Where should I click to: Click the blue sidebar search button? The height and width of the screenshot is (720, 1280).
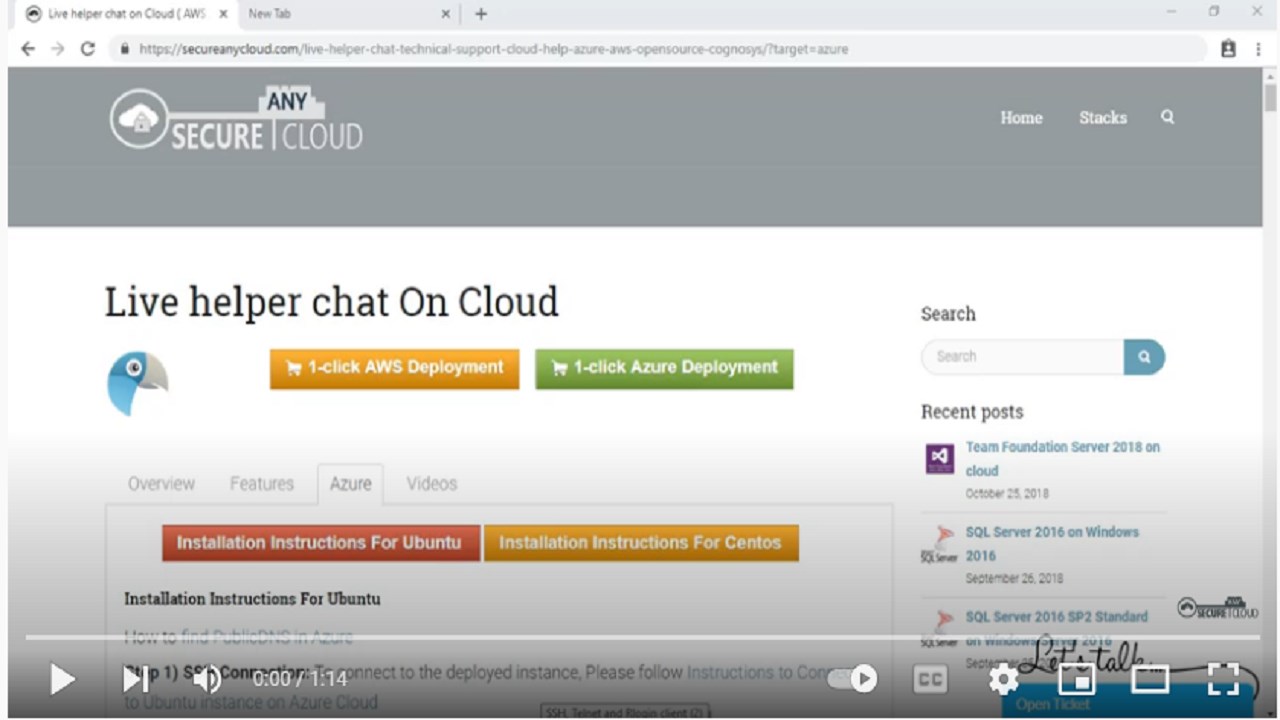[x=1144, y=357]
